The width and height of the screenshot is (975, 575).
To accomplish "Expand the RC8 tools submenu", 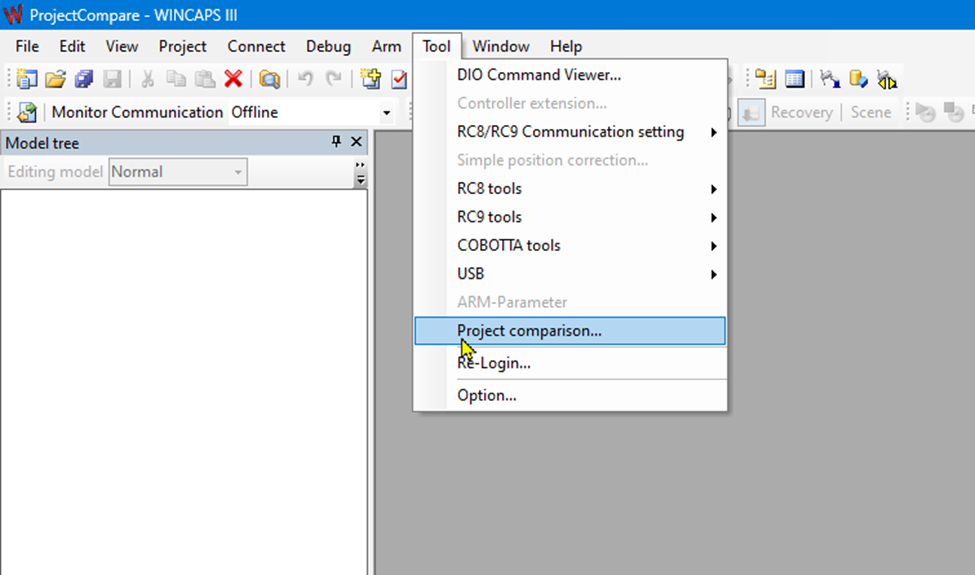I will coord(714,189).
